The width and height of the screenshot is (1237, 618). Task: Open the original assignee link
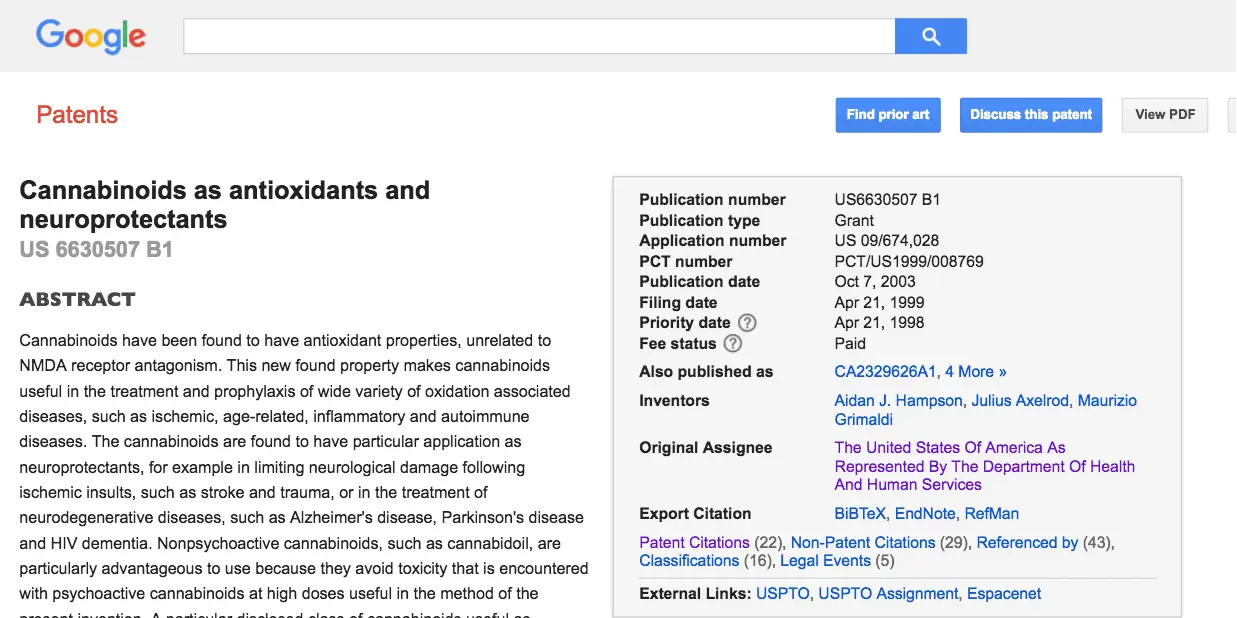(x=984, y=466)
